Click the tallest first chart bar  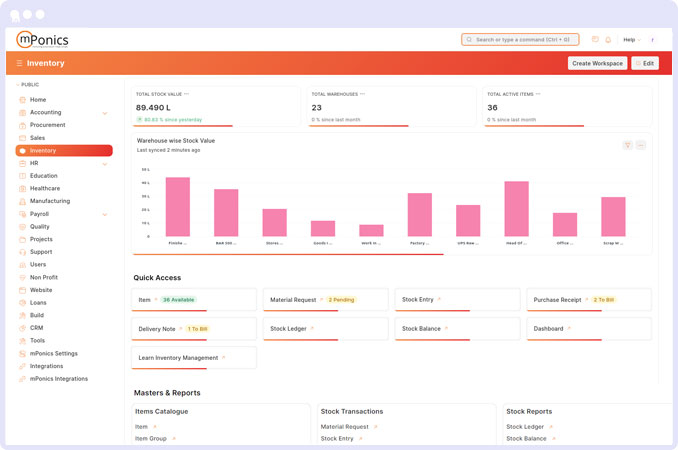click(178, 207)
